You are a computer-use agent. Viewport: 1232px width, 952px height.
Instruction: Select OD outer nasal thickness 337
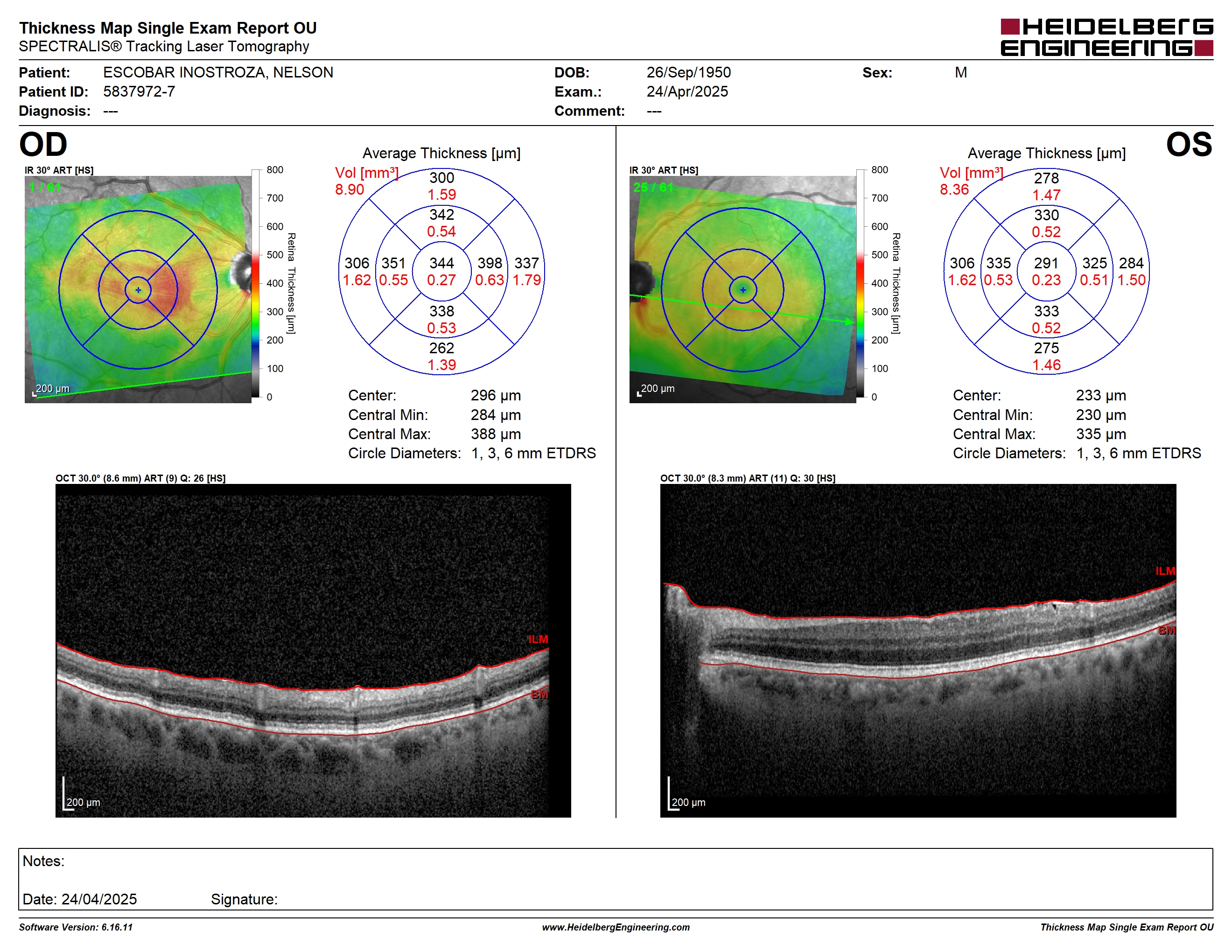pos(527,263)
